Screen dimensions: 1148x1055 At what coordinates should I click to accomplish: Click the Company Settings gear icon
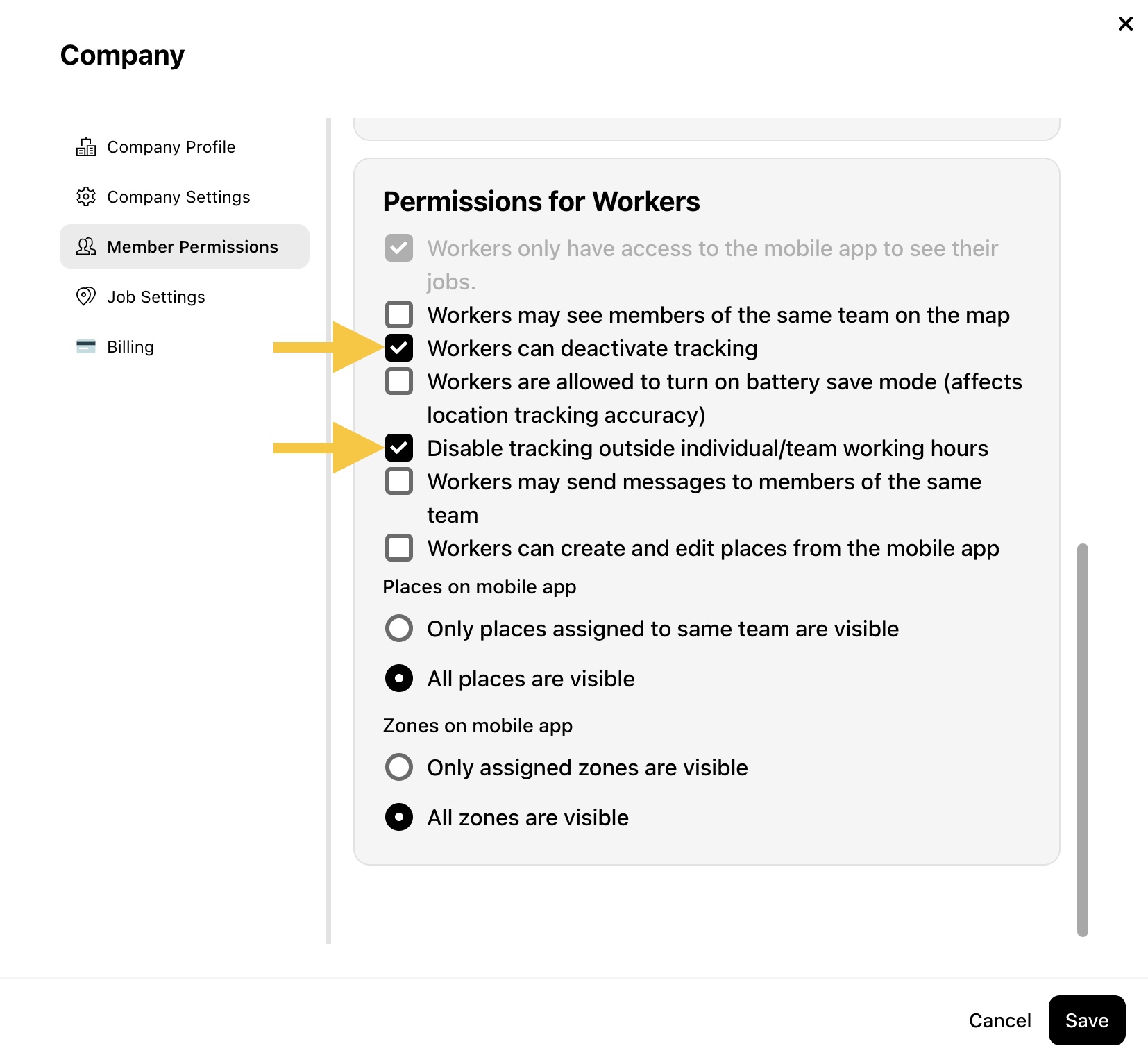coord(86,197)
